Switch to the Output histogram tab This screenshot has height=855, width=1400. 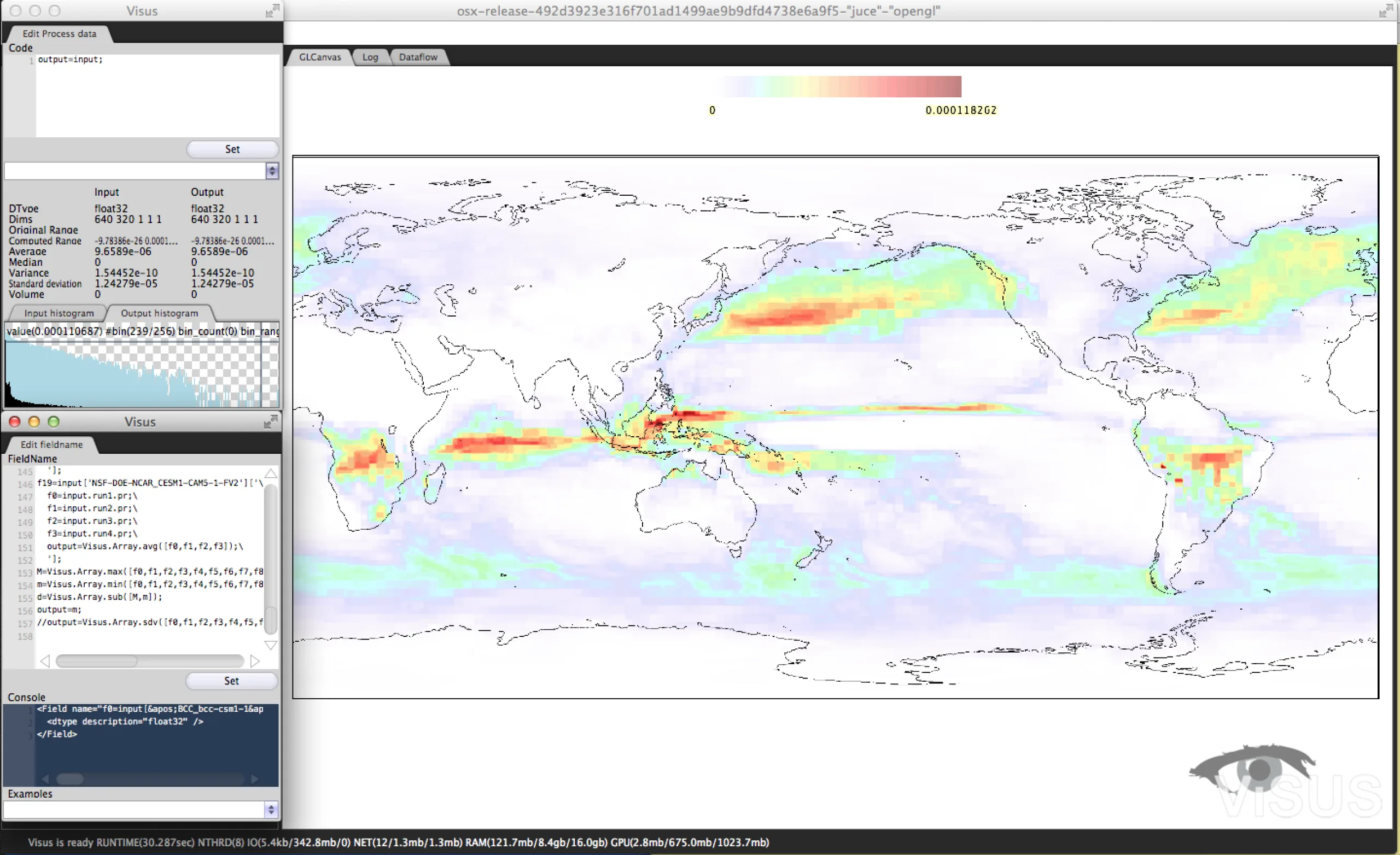coord(160,314)
